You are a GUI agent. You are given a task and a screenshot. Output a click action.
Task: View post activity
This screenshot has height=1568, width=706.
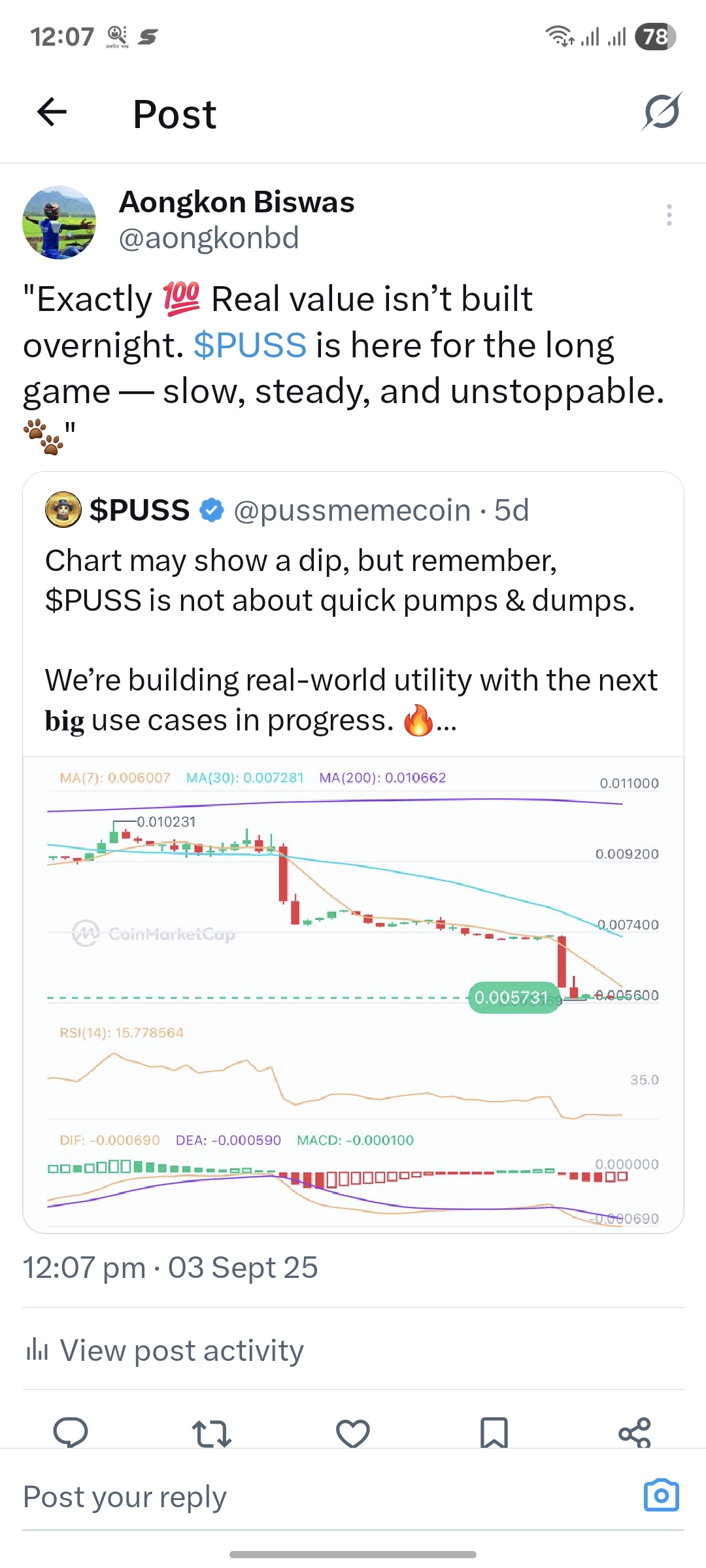click(182, 1350)
